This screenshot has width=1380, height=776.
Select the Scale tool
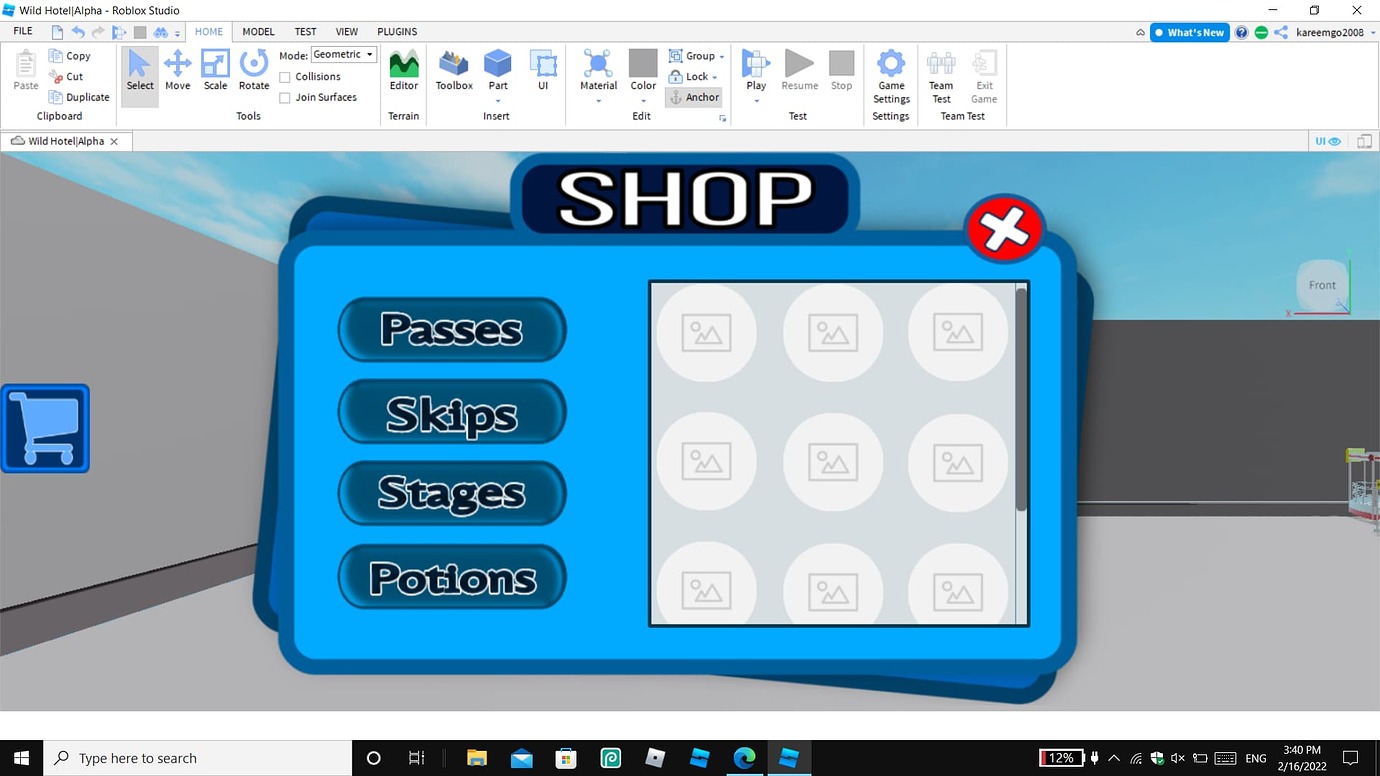[215, 72]
